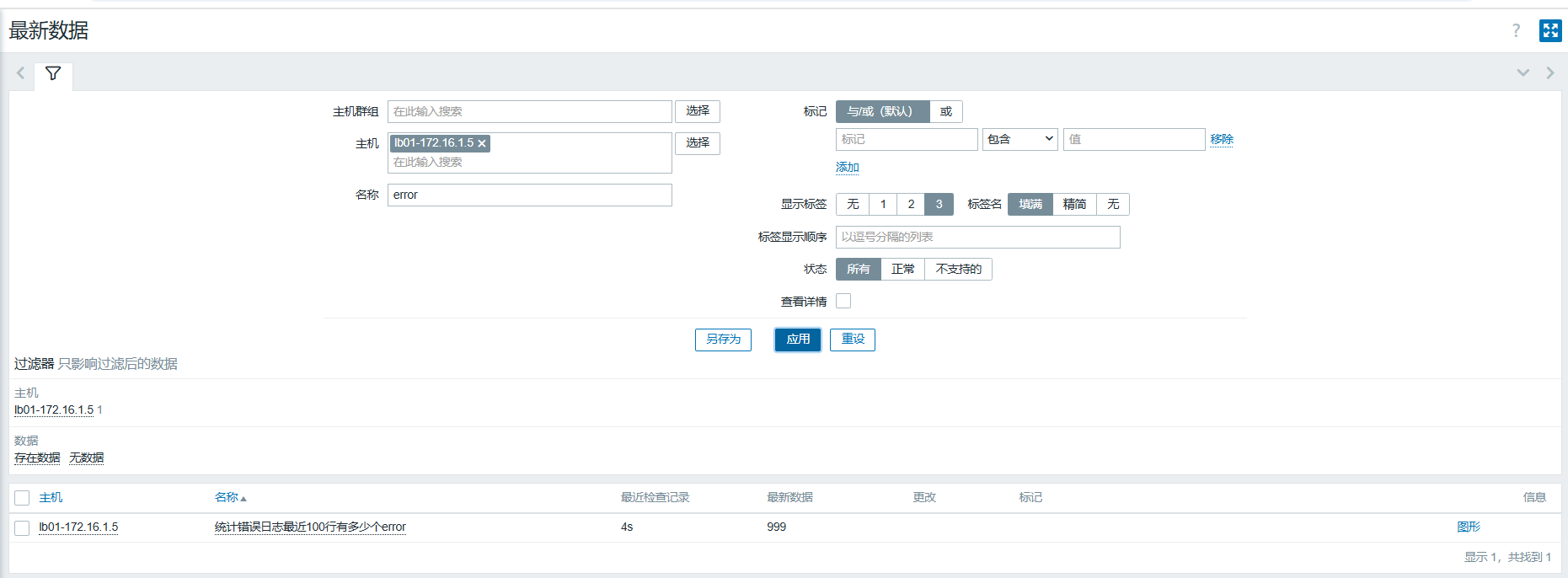The height and width of the screenshot is (578, 1568).
Task: Check the select-all header checkbox
Action: coord(22,498)
